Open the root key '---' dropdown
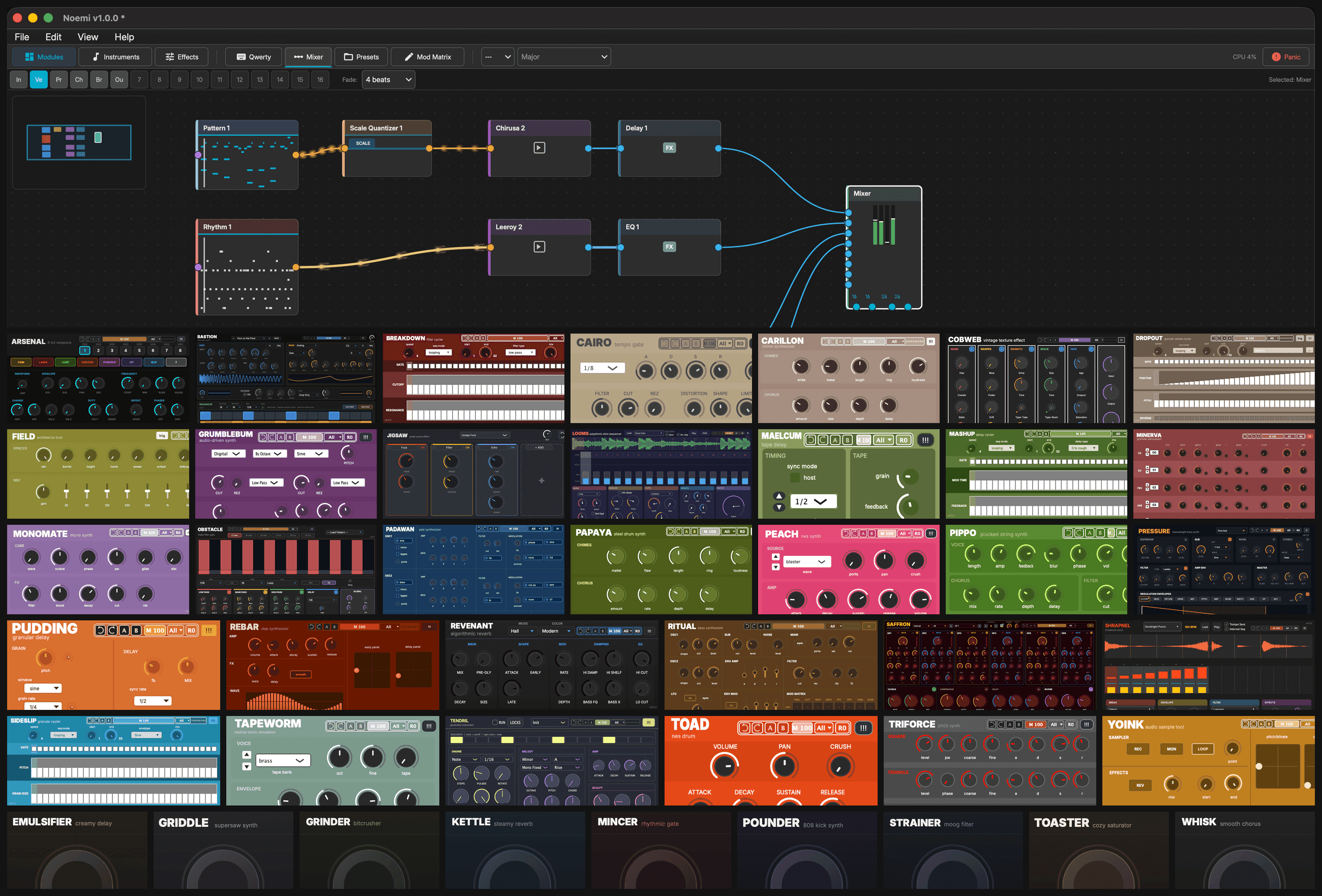1322x896 pixels. pyautogui.click(x=498, y=57)
